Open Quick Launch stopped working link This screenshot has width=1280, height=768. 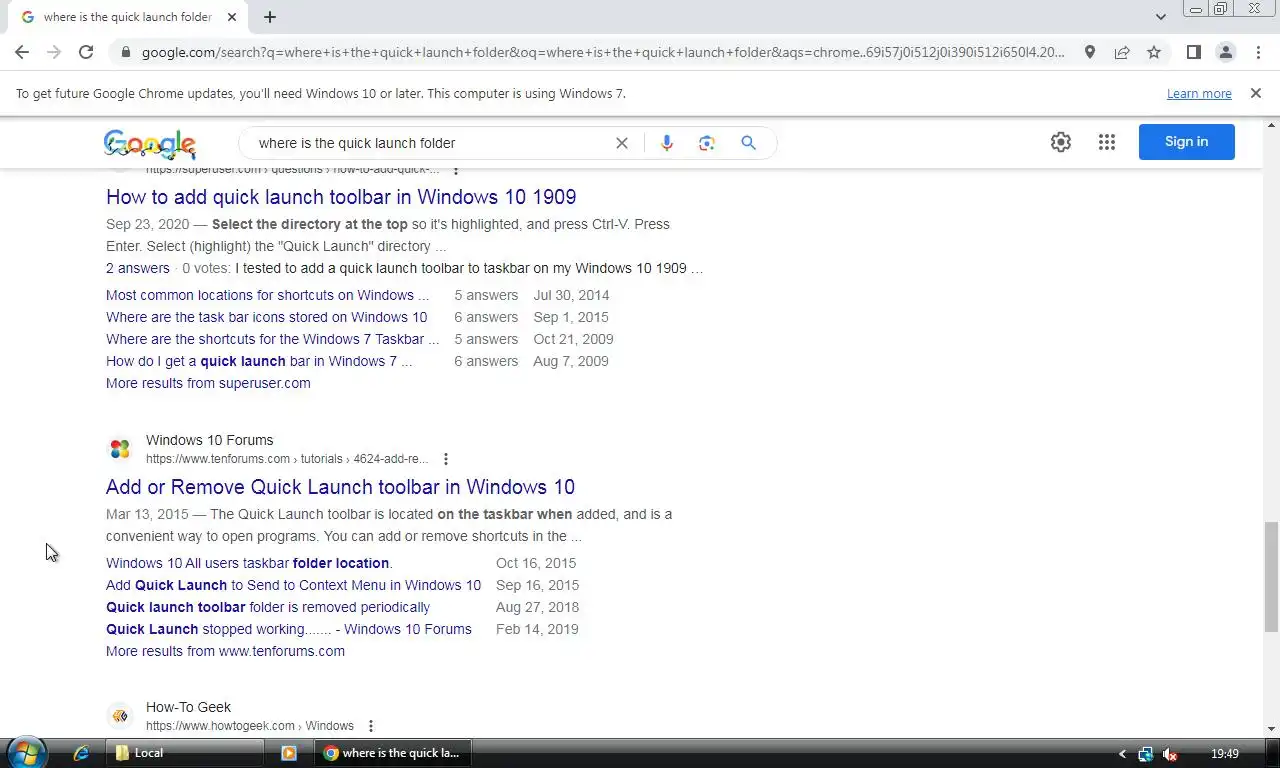[x=289, y=629]
